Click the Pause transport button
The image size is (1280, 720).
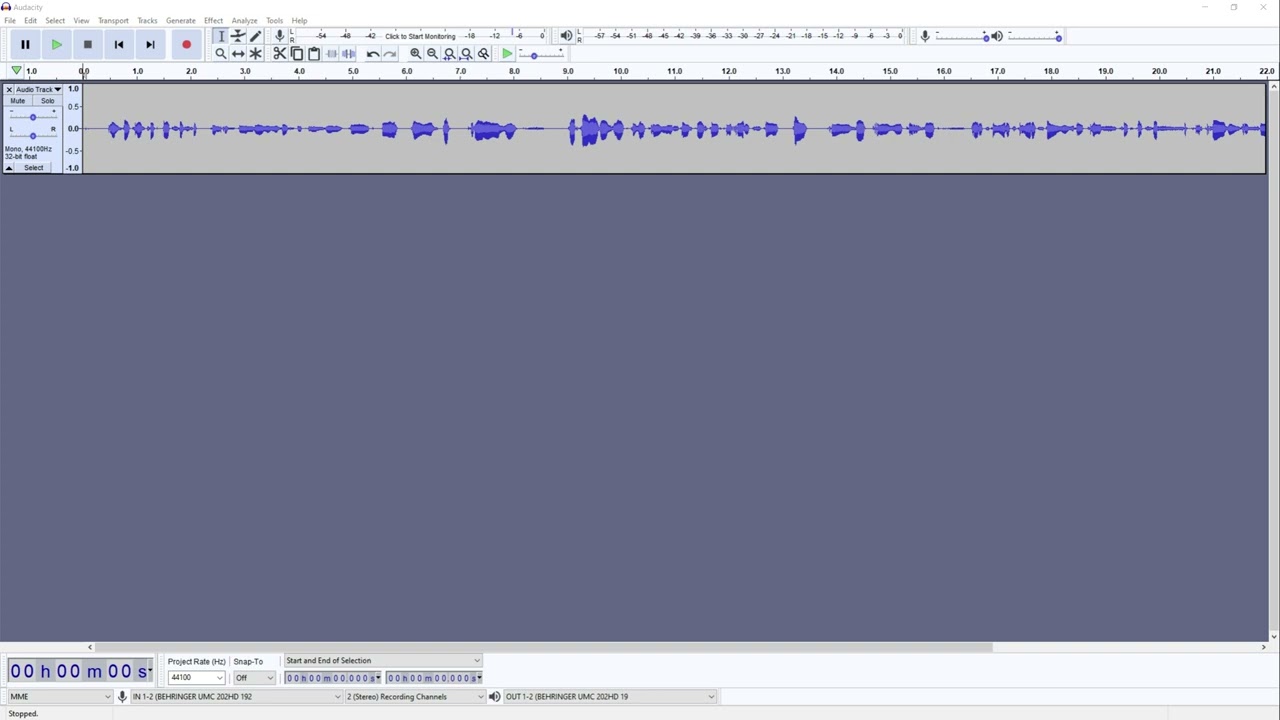[25, 44]
